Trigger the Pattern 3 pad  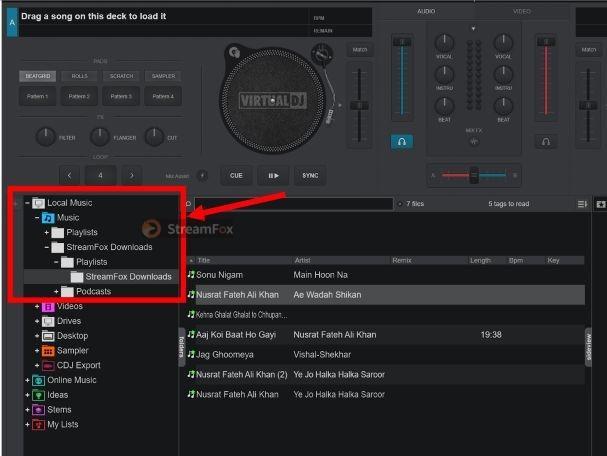tap(121, 96)
